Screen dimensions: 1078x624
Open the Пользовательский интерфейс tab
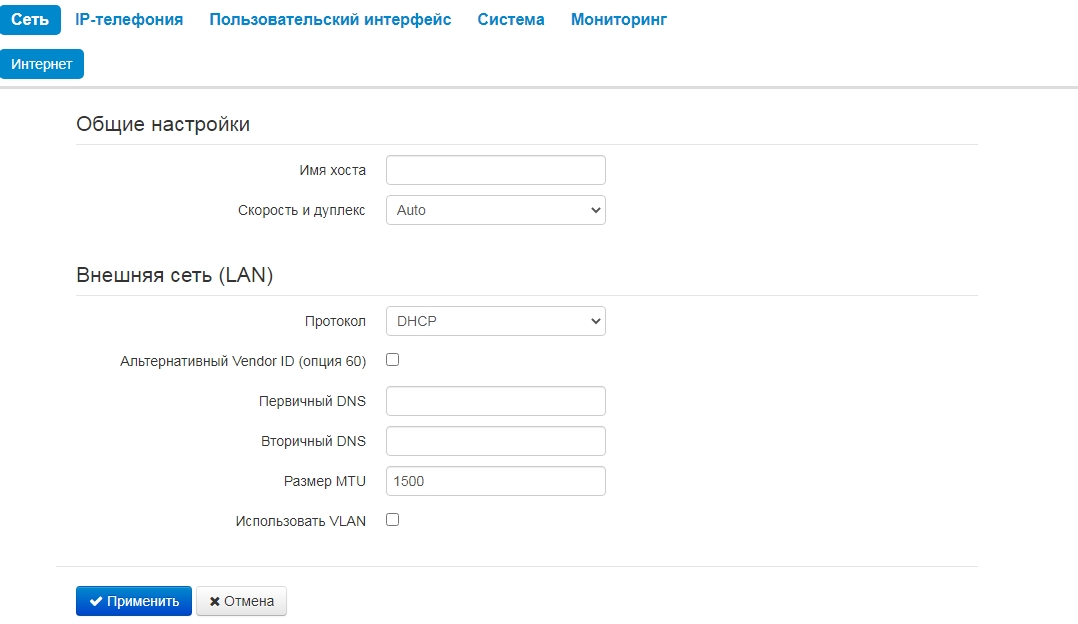(330, 20)
